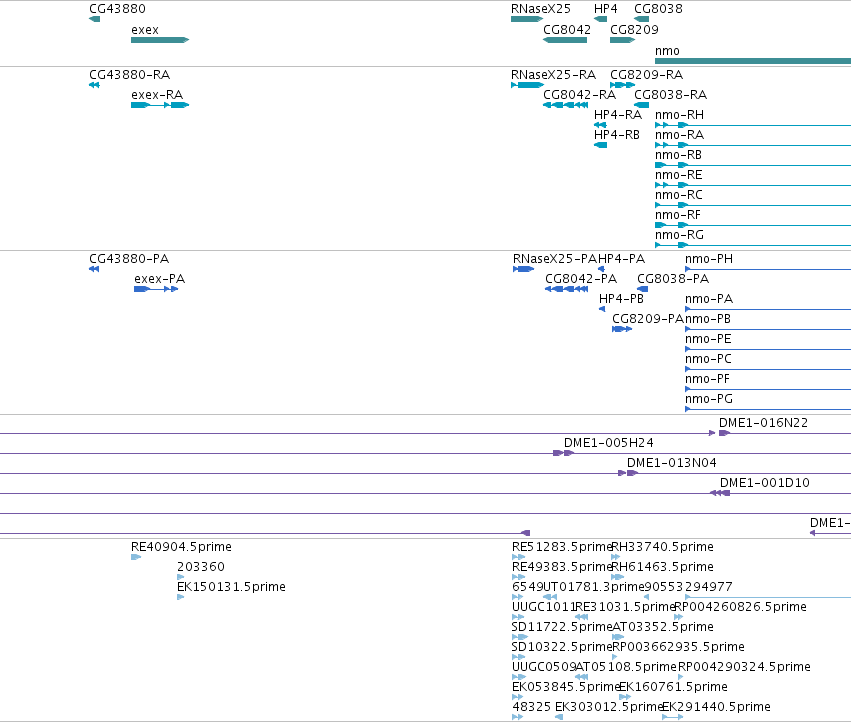This screenshot has height=722, width=851.
Task: Select the CG43880-PA protein feature
Action: coord(94,269)
